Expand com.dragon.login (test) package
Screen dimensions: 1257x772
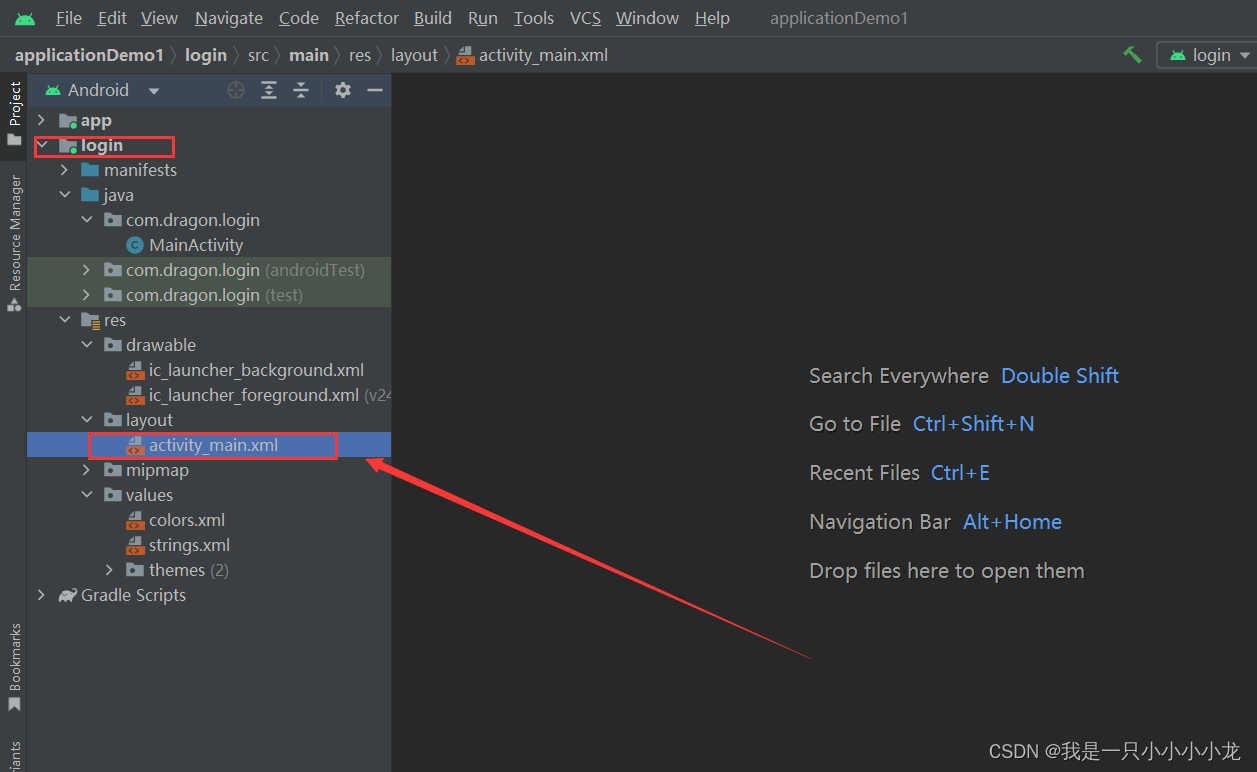86,295
